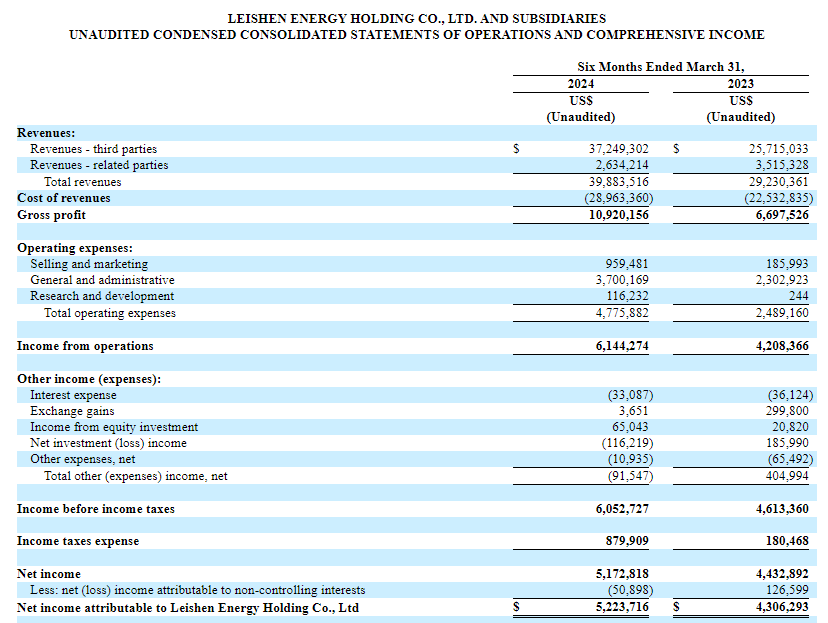Image resolution: width=828 pixels, height=623 pixels.
Task: Select exchange gains value 299,800
Action: pos(787,411)
